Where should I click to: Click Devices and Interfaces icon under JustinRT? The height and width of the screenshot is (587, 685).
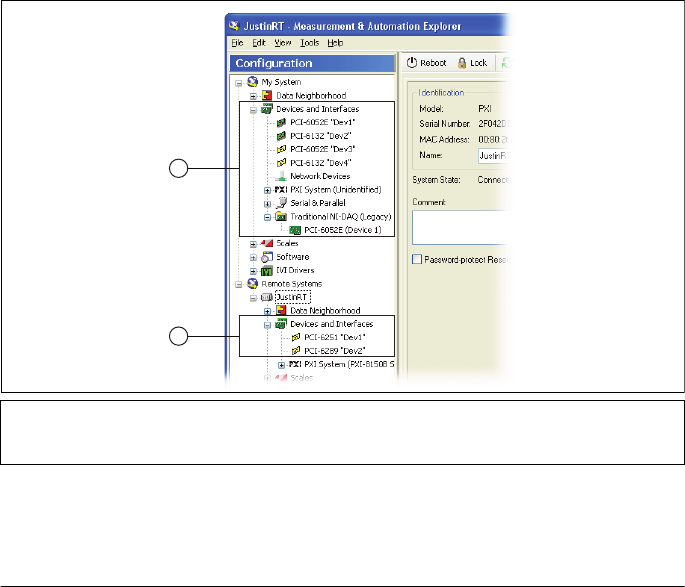[281, 324]
